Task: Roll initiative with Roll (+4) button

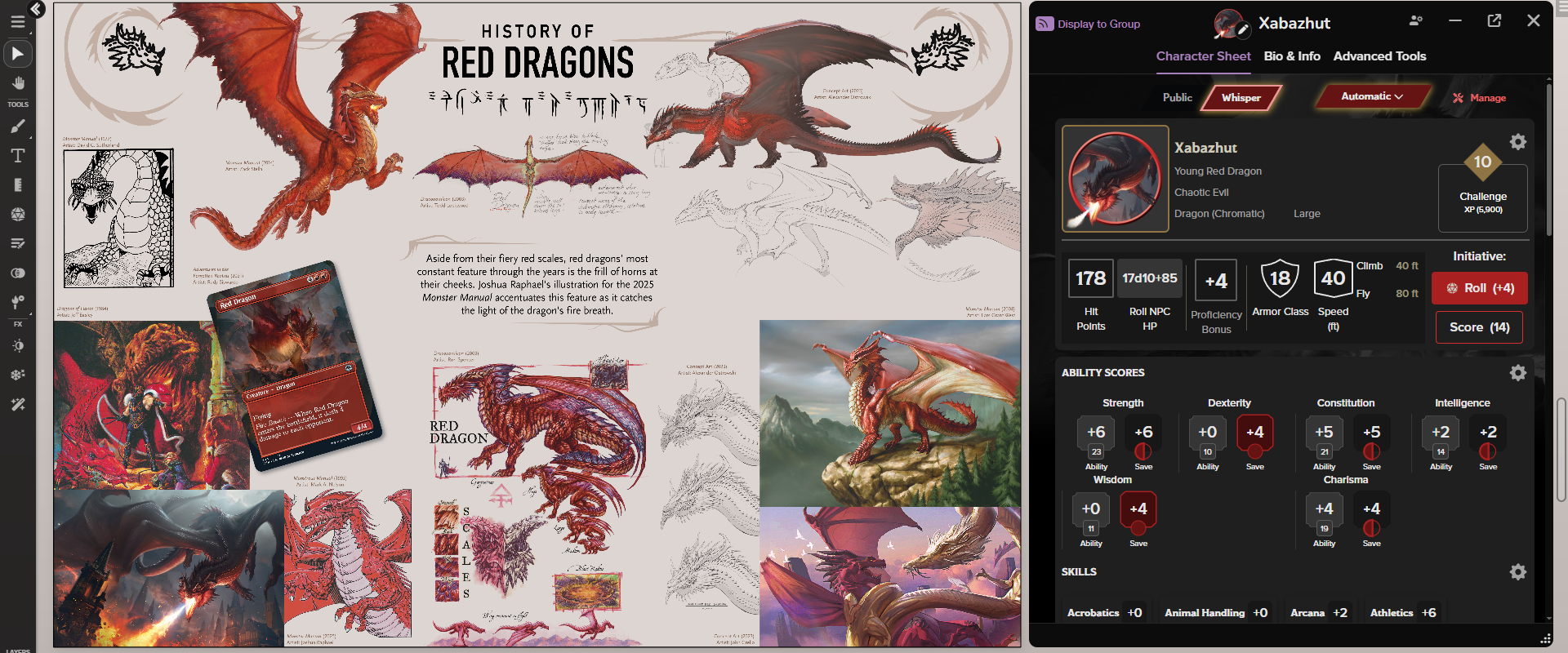Action: coord(1480,288)
